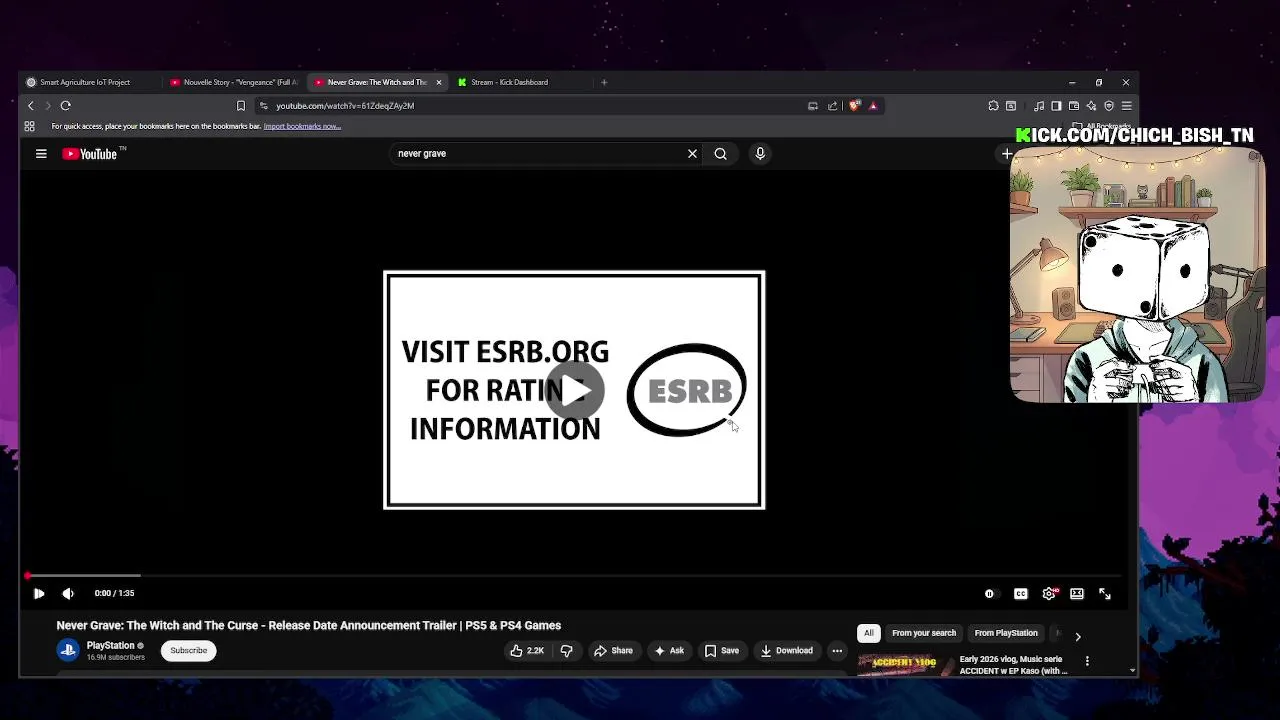
Task: Open the YouTube guide hamburger menu
Action: tap(41, 154)
